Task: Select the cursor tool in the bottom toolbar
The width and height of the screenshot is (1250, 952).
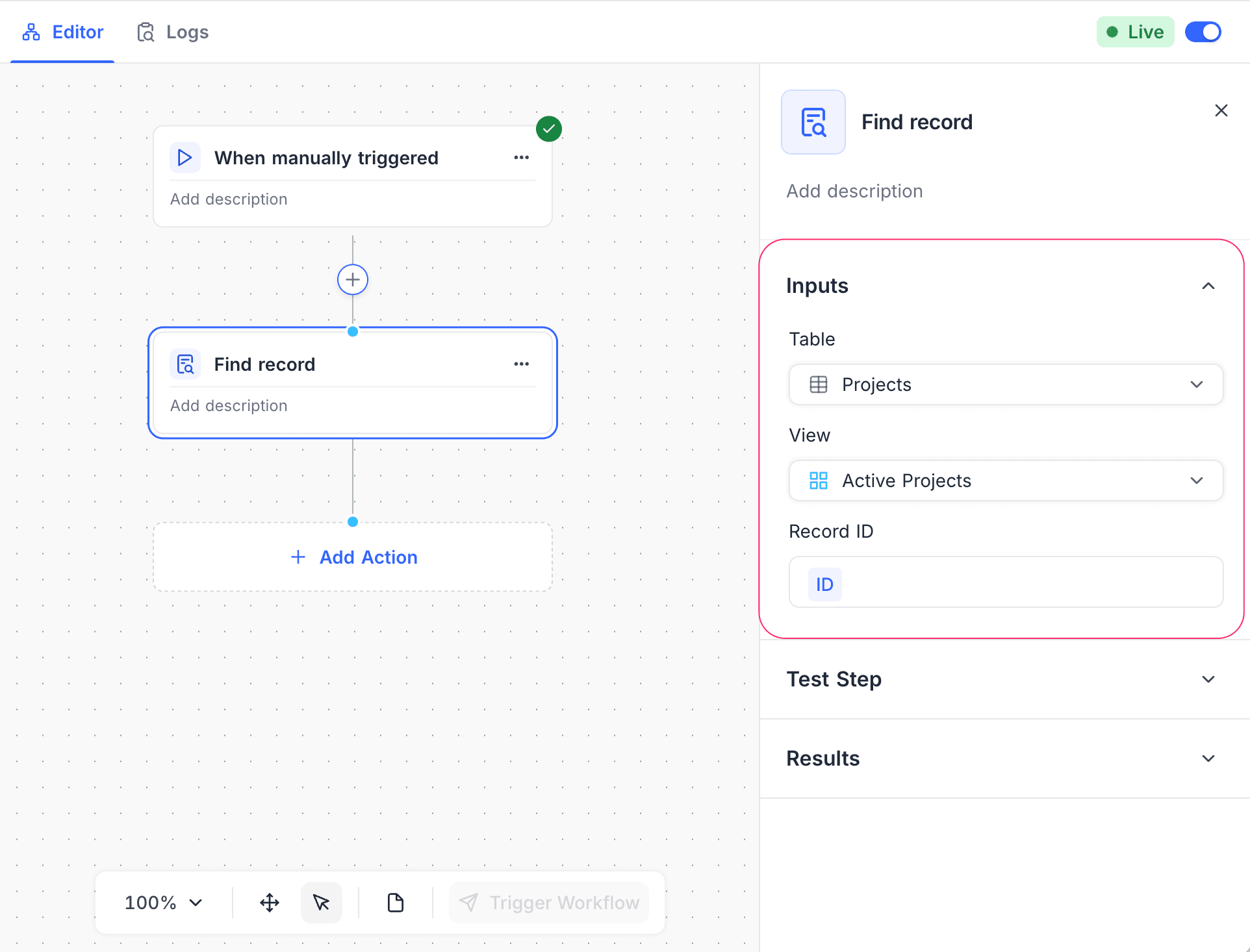Action: (322, 902)
